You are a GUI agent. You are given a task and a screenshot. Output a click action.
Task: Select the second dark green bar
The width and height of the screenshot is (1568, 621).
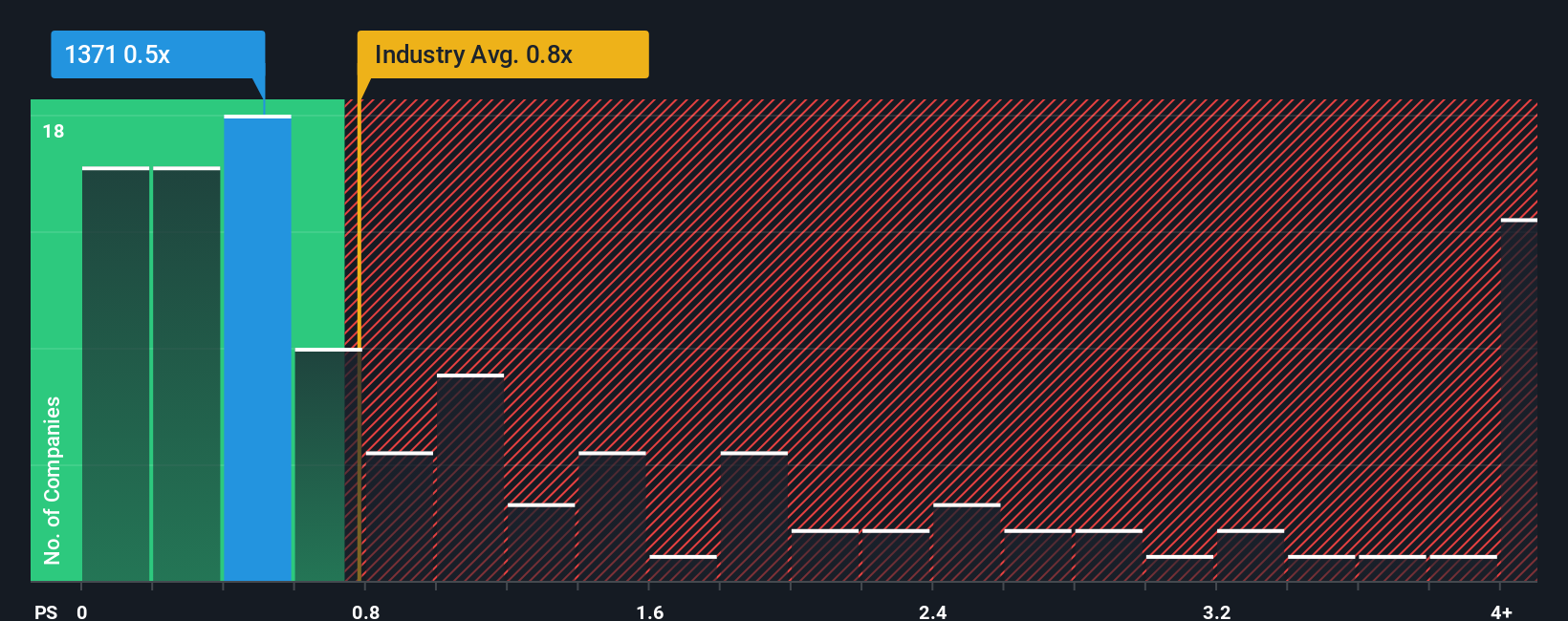[x=186, y=374]
